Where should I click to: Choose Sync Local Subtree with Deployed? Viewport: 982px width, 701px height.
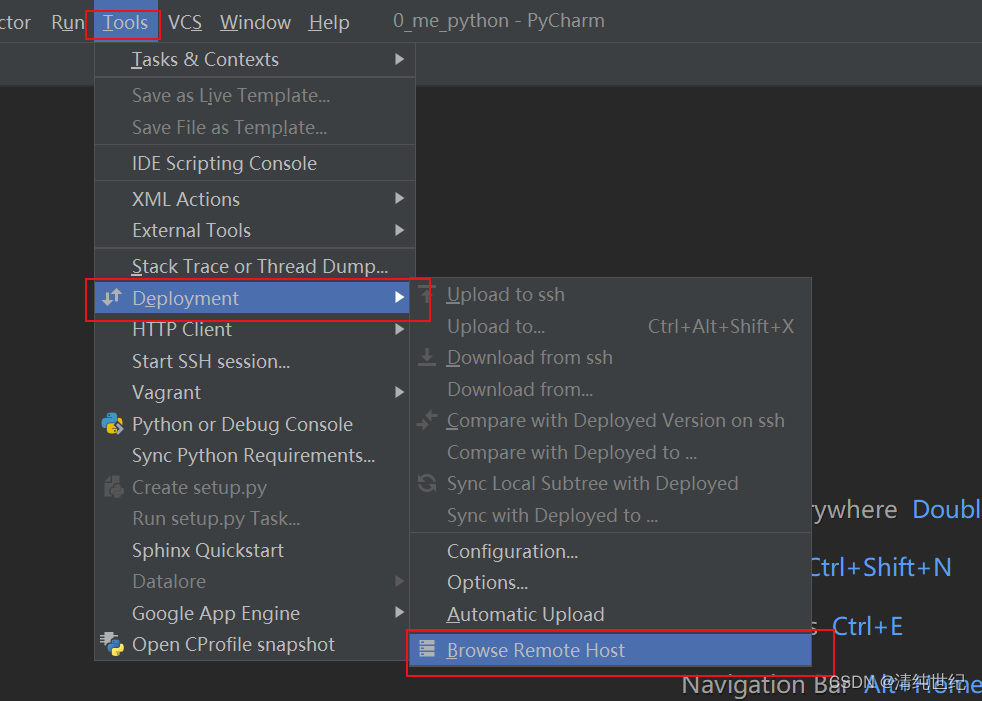611,484
